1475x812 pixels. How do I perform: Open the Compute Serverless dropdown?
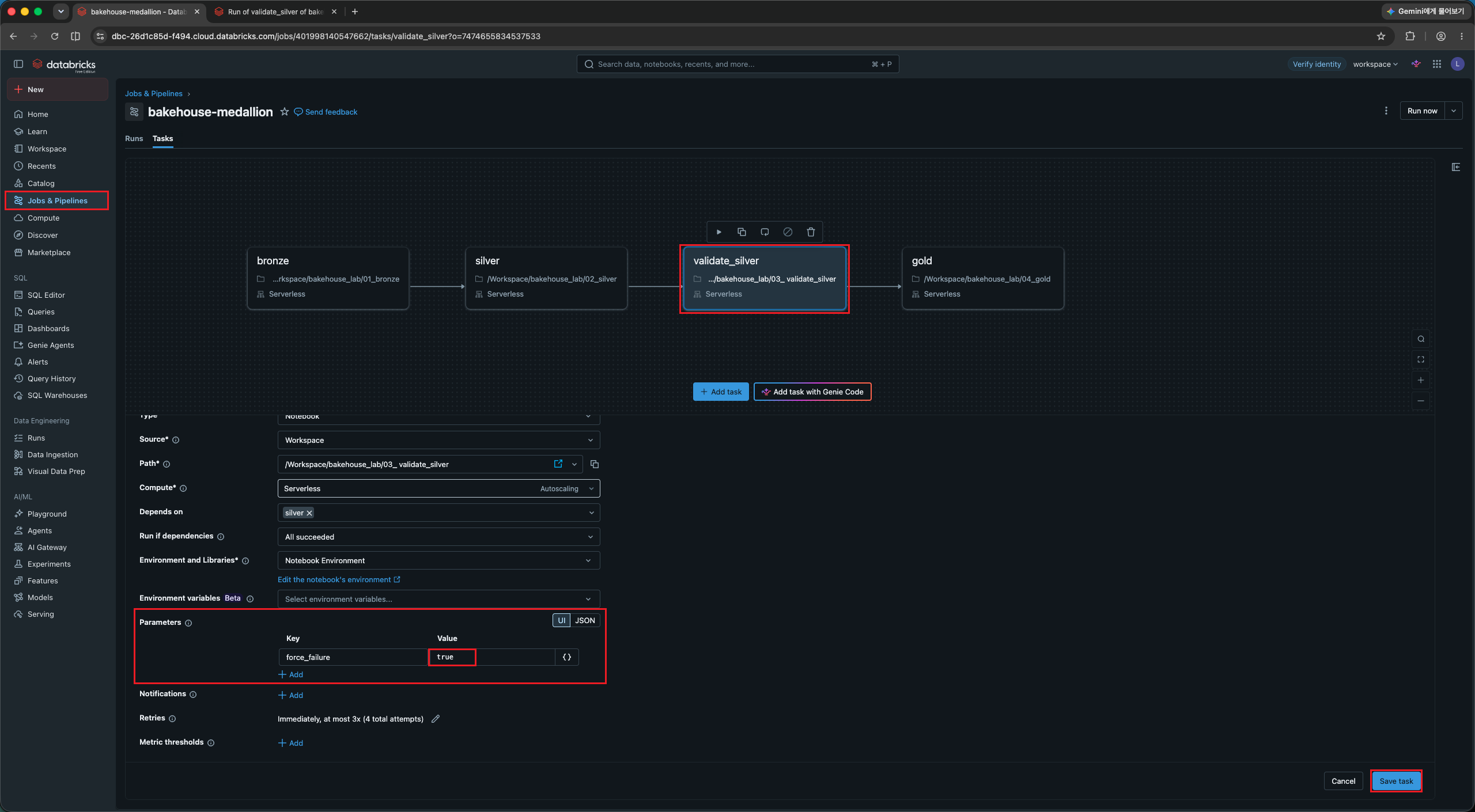click(x=438, y=488)
